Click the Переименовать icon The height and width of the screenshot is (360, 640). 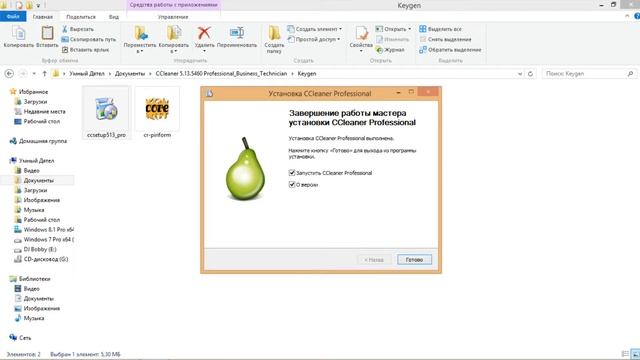pos(237,33)
